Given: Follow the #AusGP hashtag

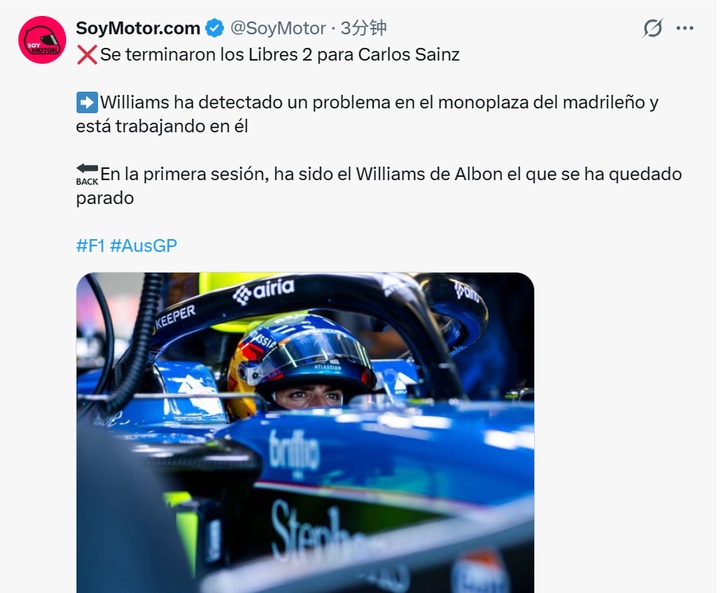Looking at the screenshot, I should tap(143, 246).
